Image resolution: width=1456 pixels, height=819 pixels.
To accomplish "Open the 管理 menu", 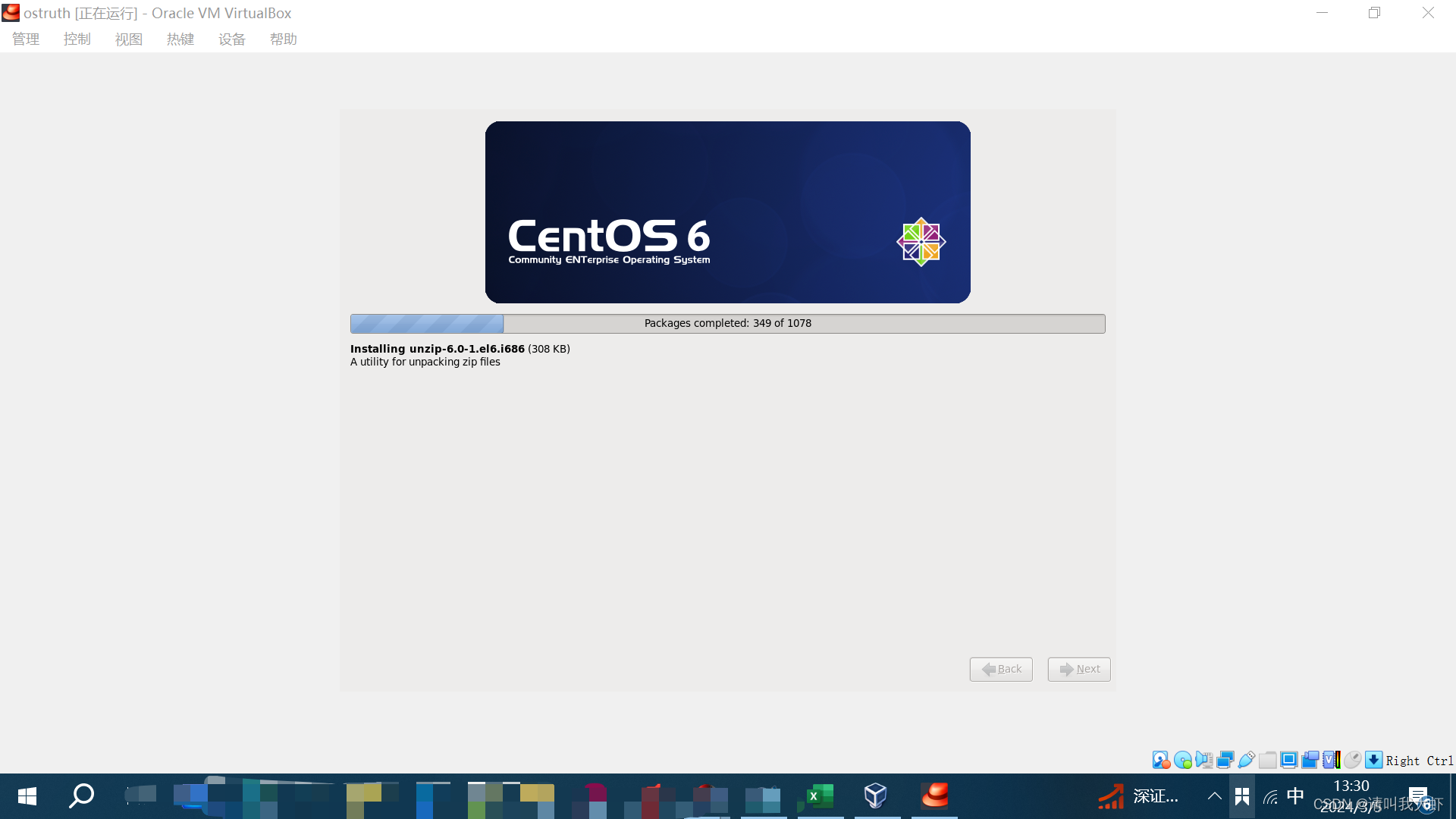I will point(26,39).
